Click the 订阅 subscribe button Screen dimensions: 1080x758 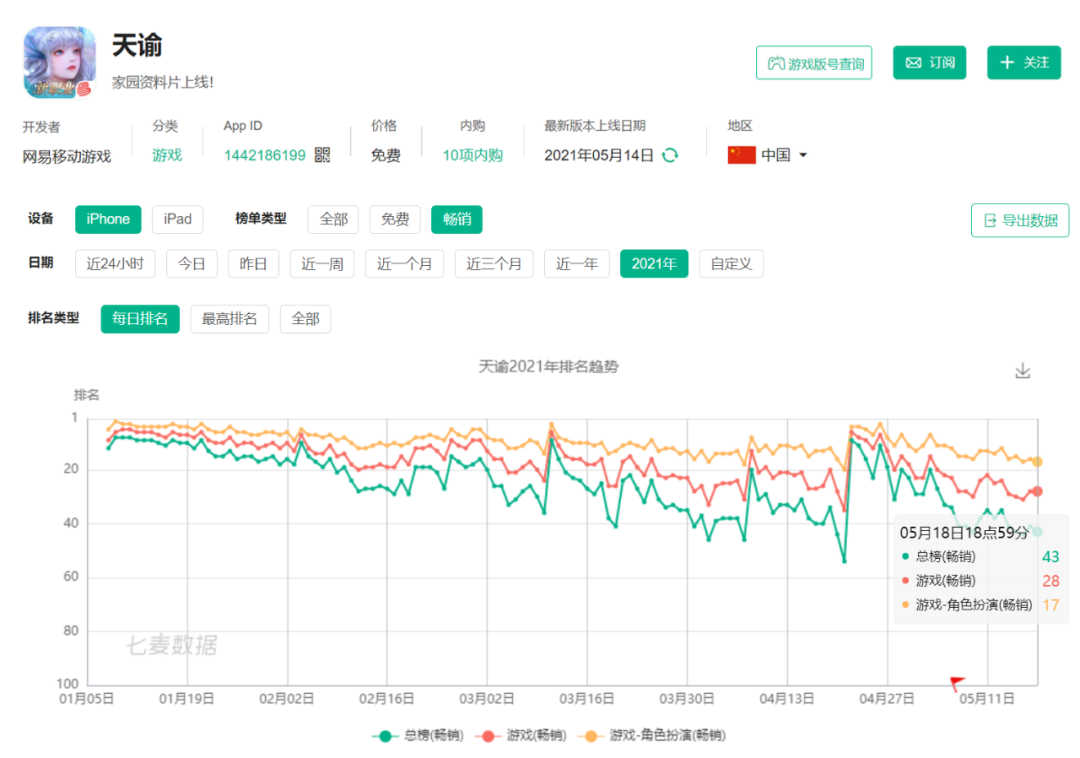[930, 63]
